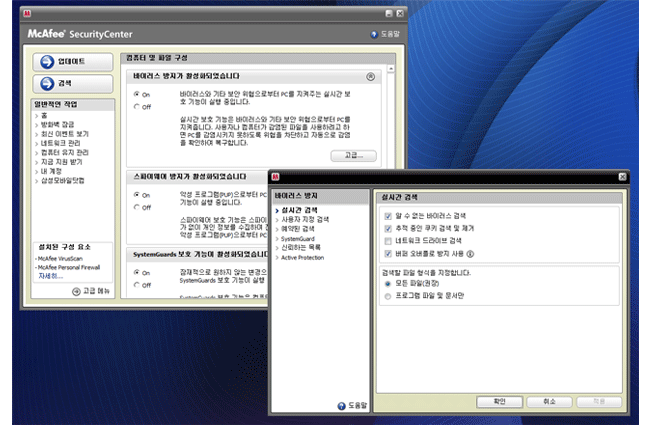The image size is (650, 425).
Task: Toggle 버퍼 오버플로 방지 사용 checkbox
Action: 388,254
